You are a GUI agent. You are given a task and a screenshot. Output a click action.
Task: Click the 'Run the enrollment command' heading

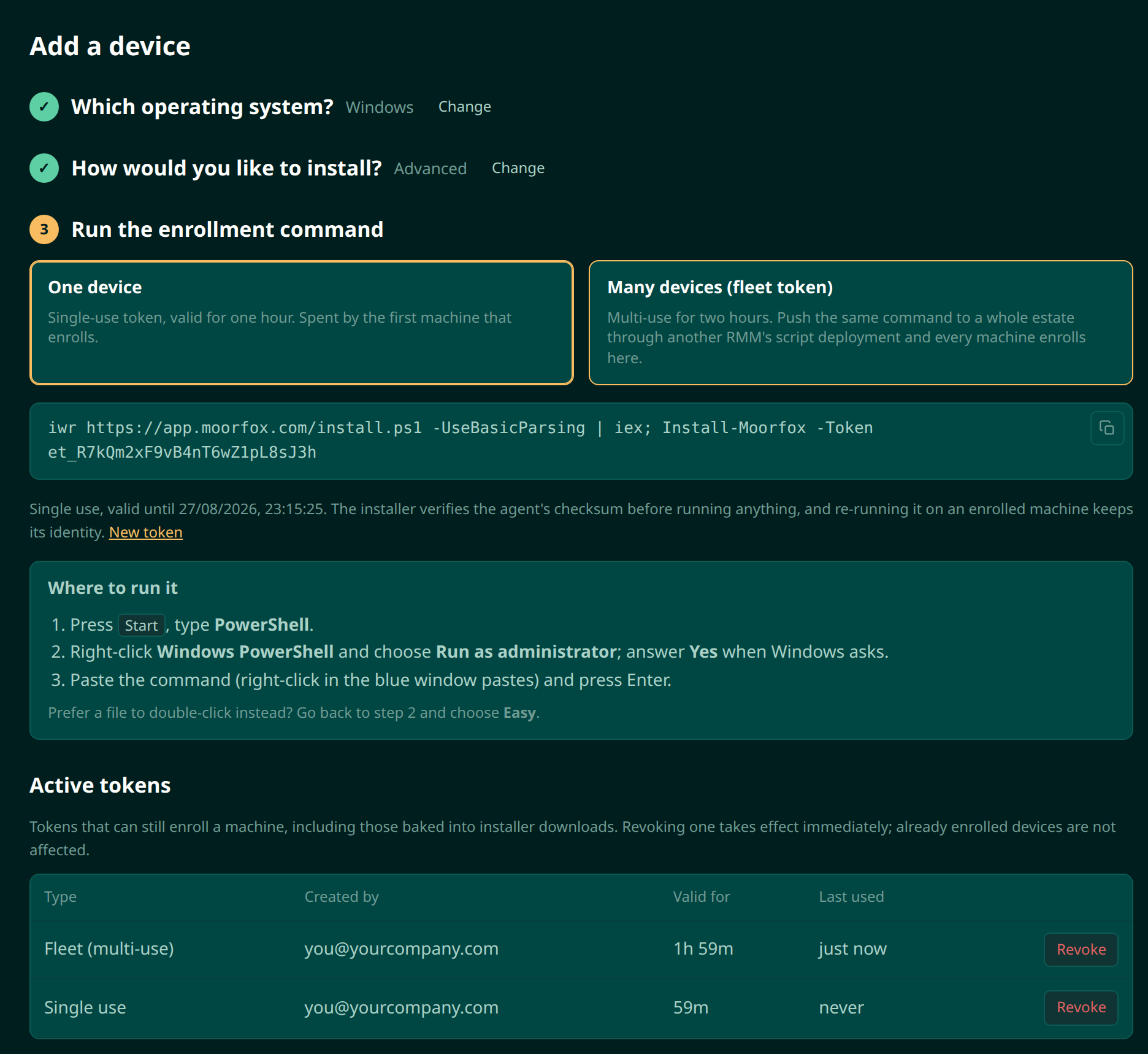point(228,229)
